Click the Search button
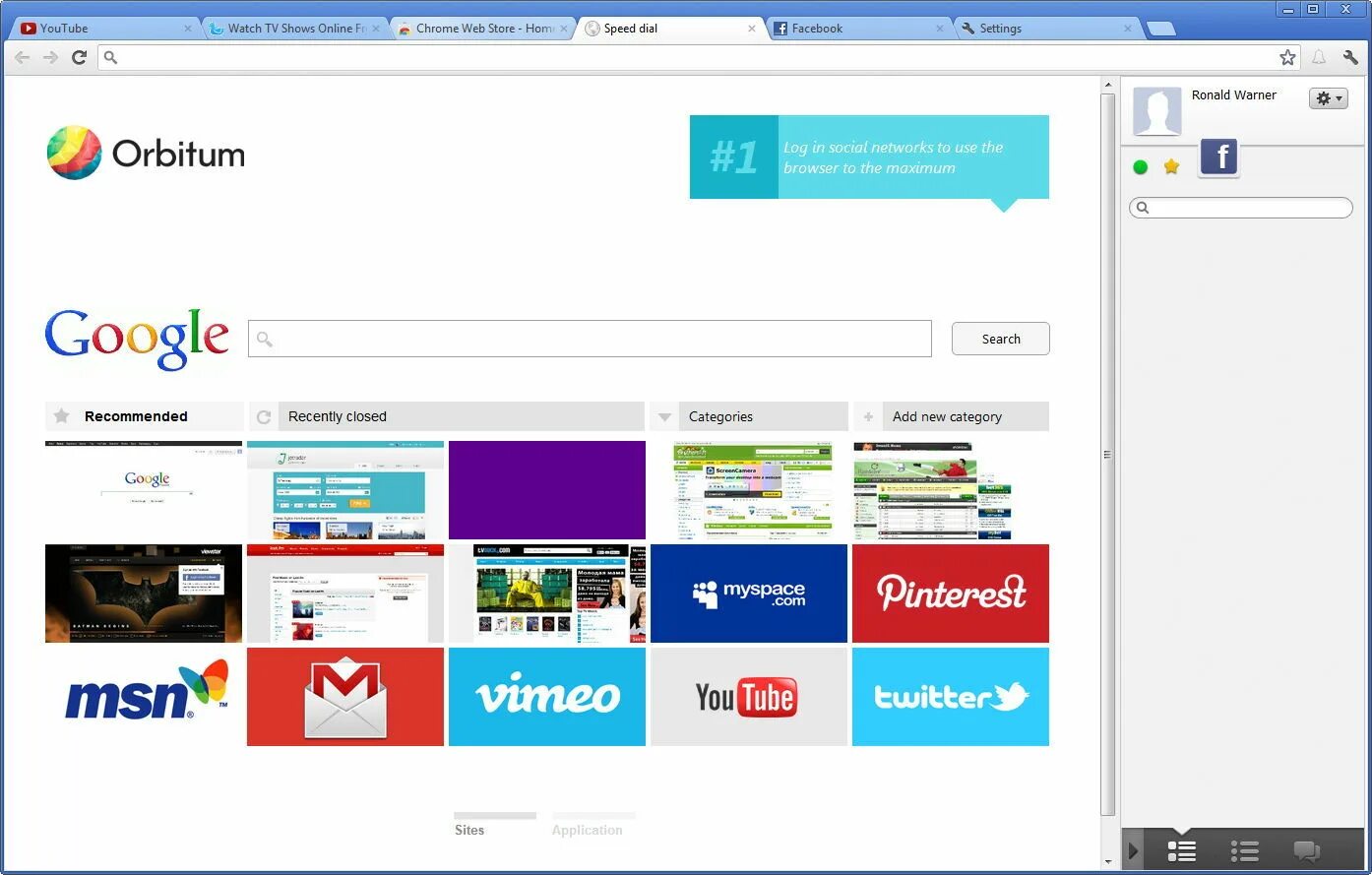Image resolution: width=1372 pixels, height=875 pixels. pyautogui.click(x=1001, y=339)
